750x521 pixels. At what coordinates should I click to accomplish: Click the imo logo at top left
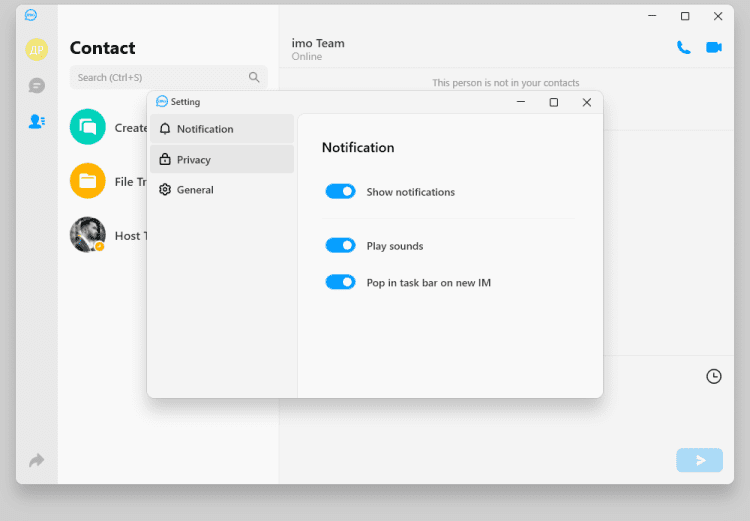click(x=31, y=15)
